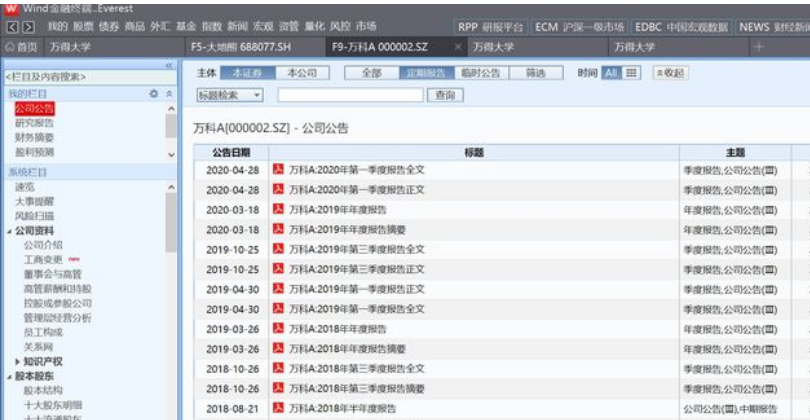Select the calendar grid time option
The width and height of the screenshot is (810, 420).
click(x=631, y=73)
